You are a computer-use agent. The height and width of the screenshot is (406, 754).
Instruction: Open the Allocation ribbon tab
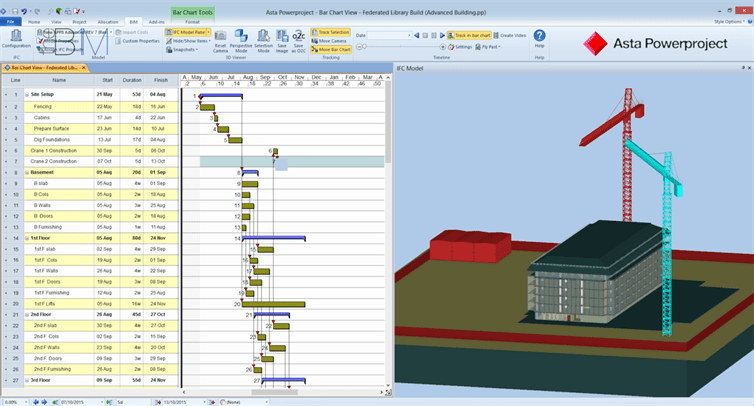[108, 20]
